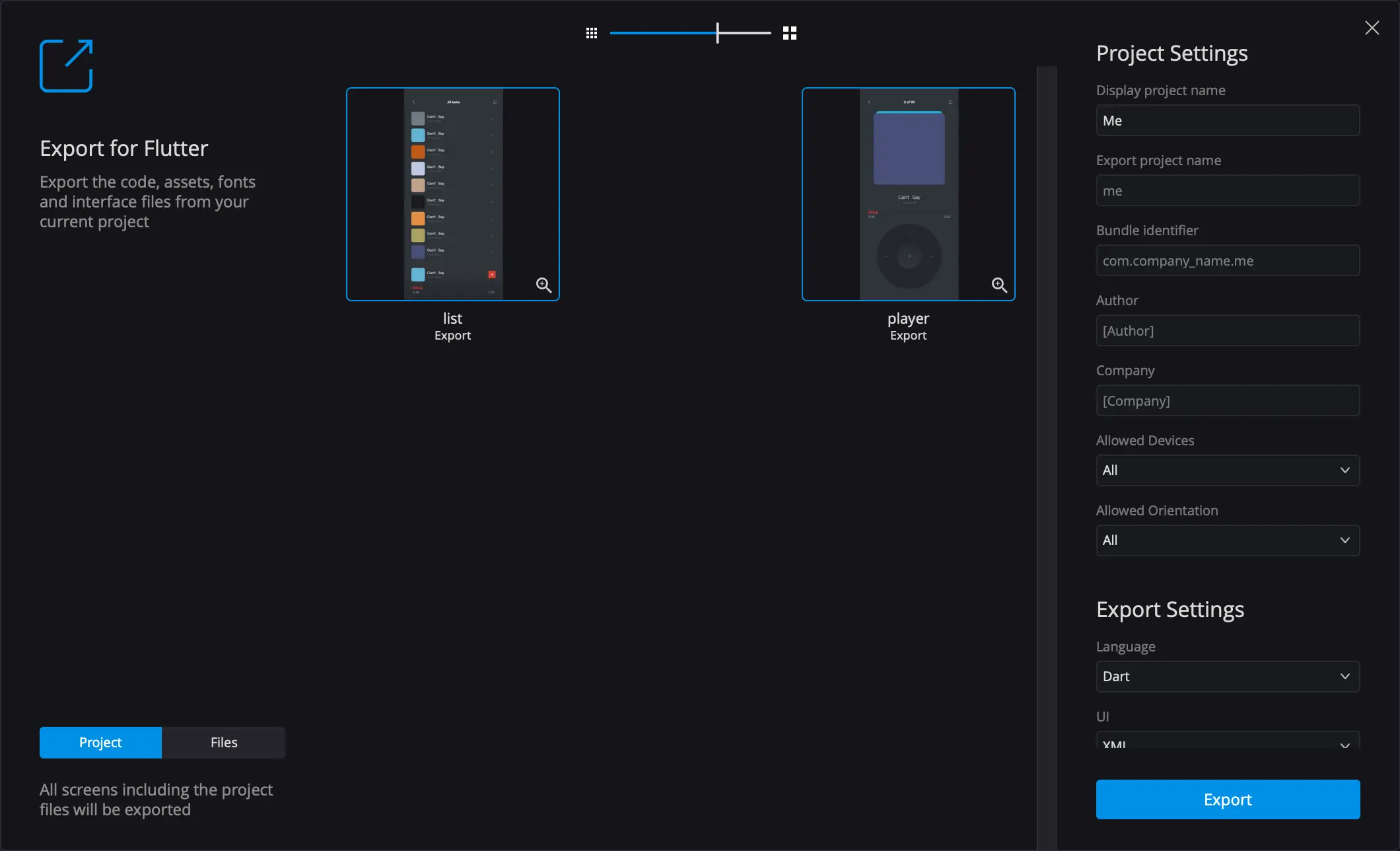The image size is (1400, 851).
Task: Adjust the thumbnail size slider
Action: coord(717,33)
